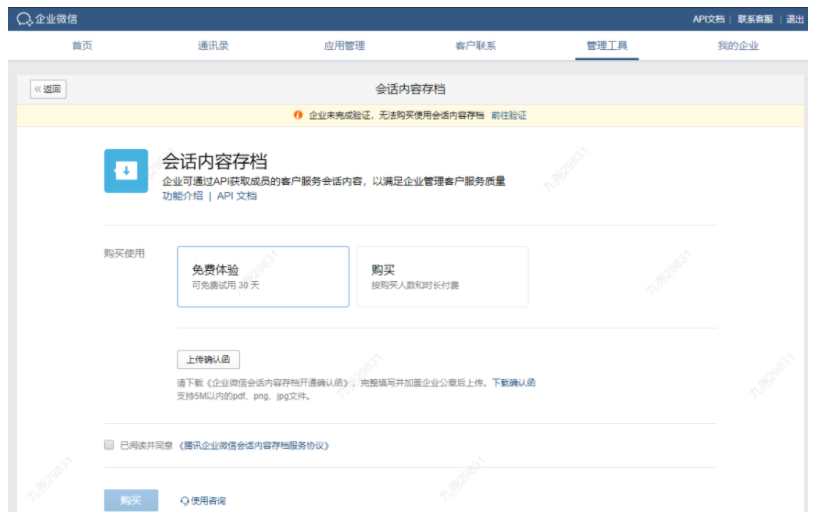Click the orange warning icon in banner
Screen dimensions: 815x522
298,115
